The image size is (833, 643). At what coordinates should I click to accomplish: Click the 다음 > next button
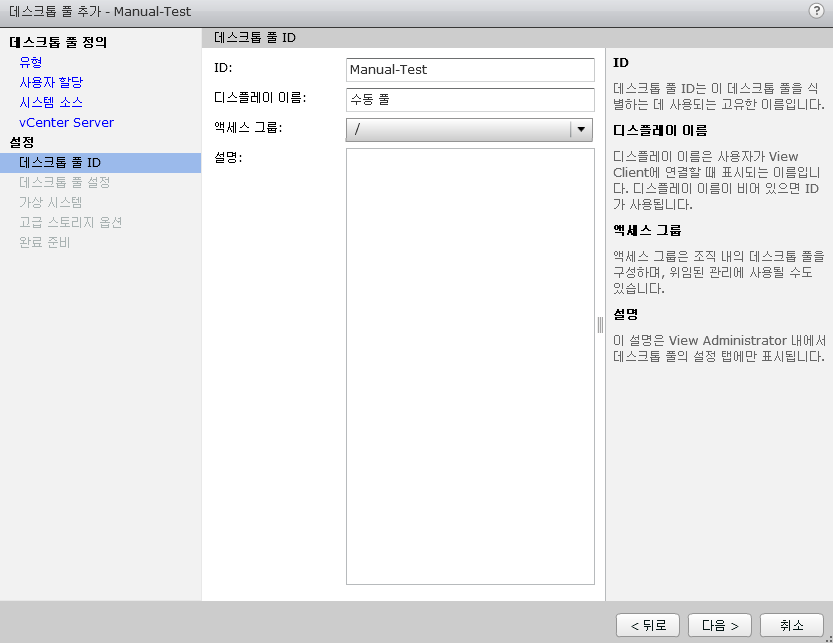pyautogui.click(x=720, y=625)
